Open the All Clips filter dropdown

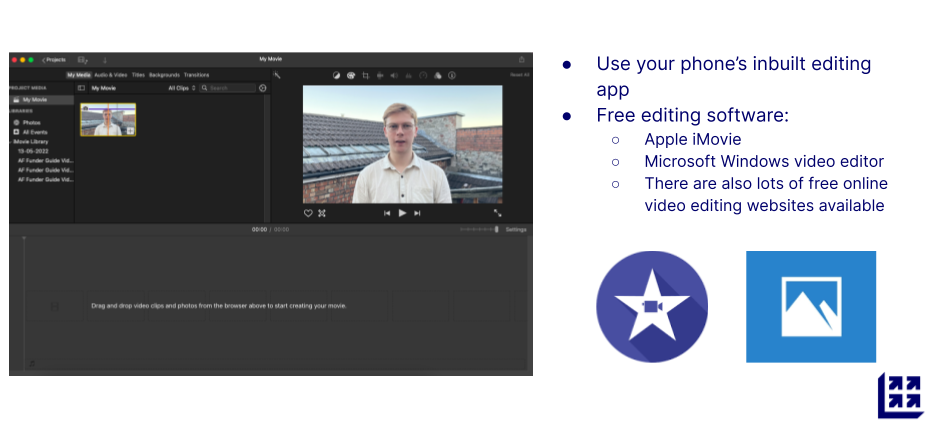point(182,88)
